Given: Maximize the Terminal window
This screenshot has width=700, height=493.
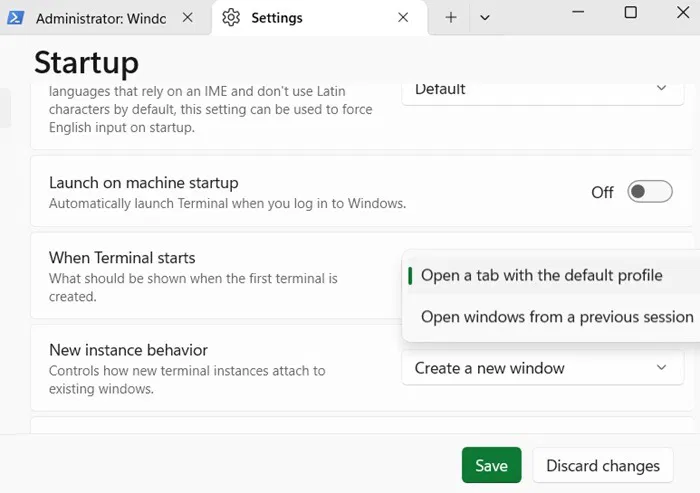Looking at the screenshot, I should tap(630, 12).
